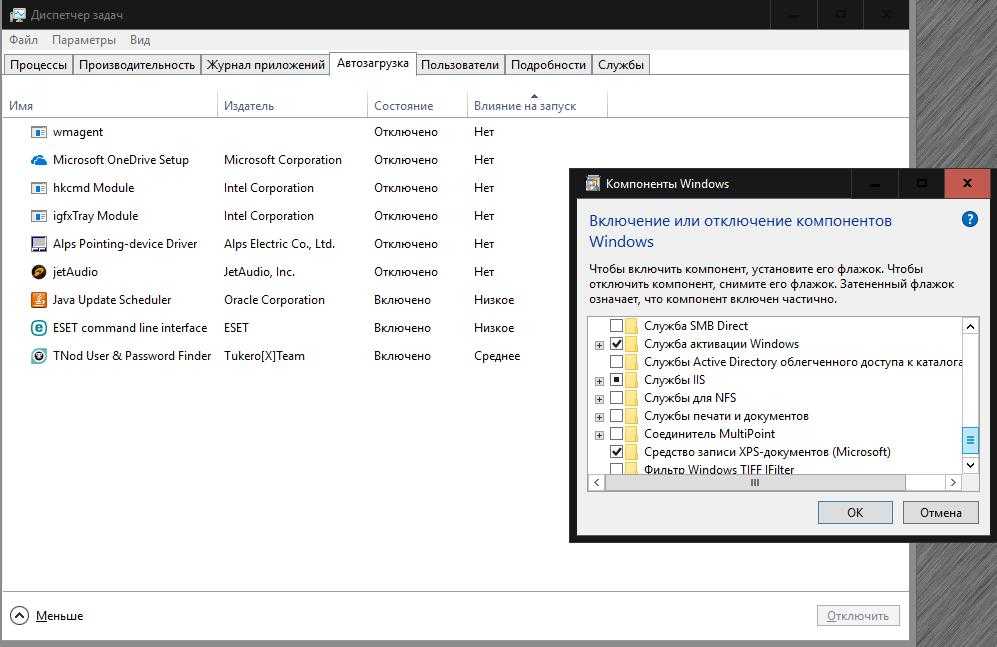
Task: Select the Microsoft OneDrive Setup cloud icon
Action: pos(39,160)
